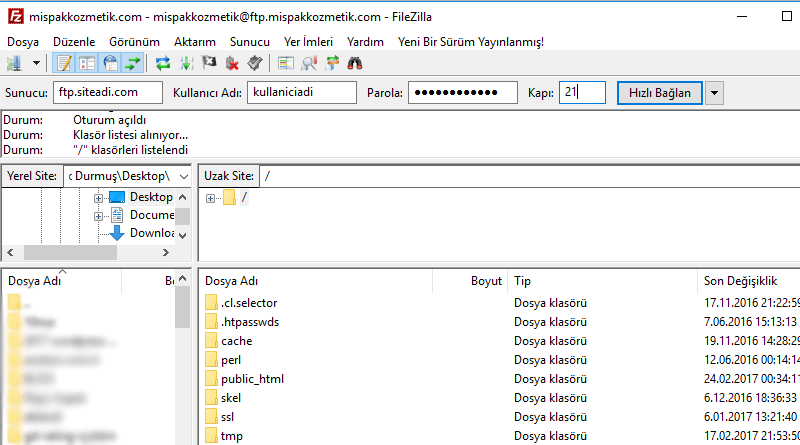Click local tree horizontal scroll right arrow
800x445 pixels.
(x=166, y=252)
